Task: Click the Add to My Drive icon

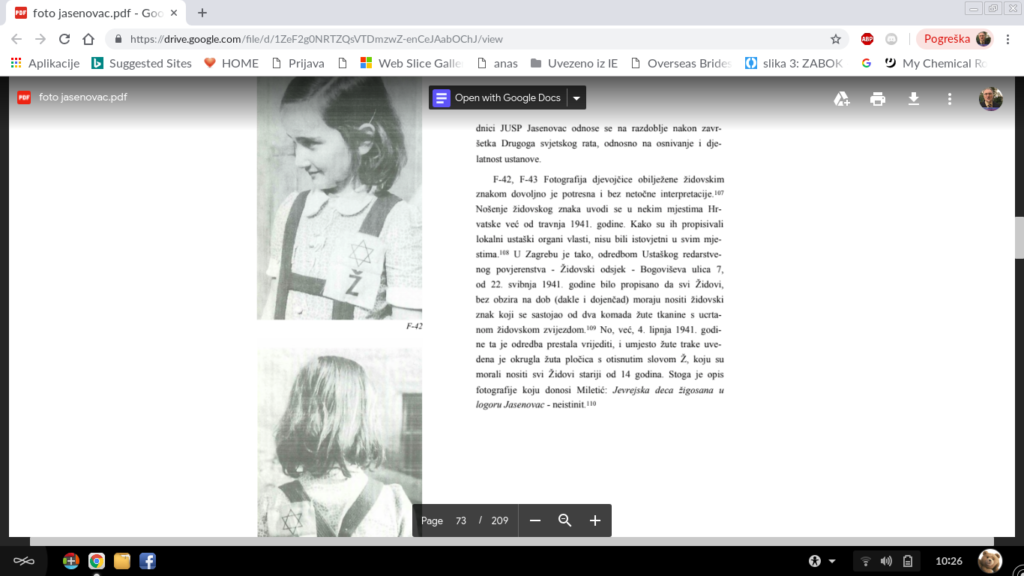Action: coord(842,98)
